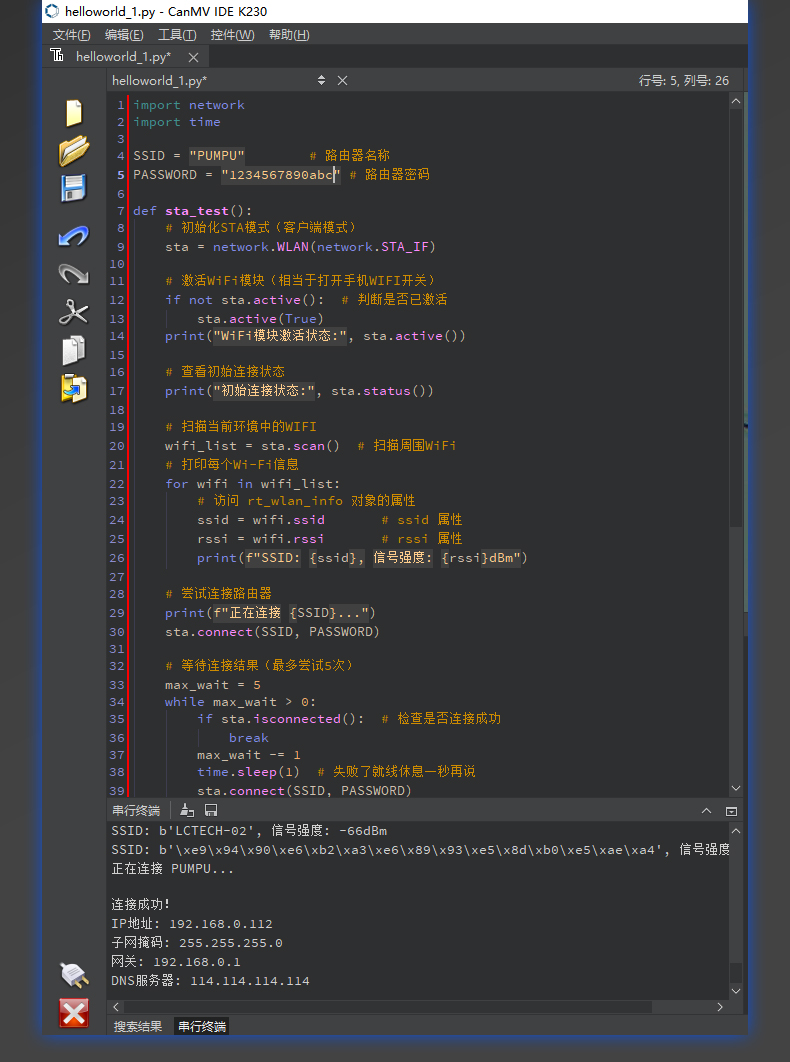Maximize the serial terminal output pane
This screenshot has width=790, height=1062.
(x=731, y=810)
